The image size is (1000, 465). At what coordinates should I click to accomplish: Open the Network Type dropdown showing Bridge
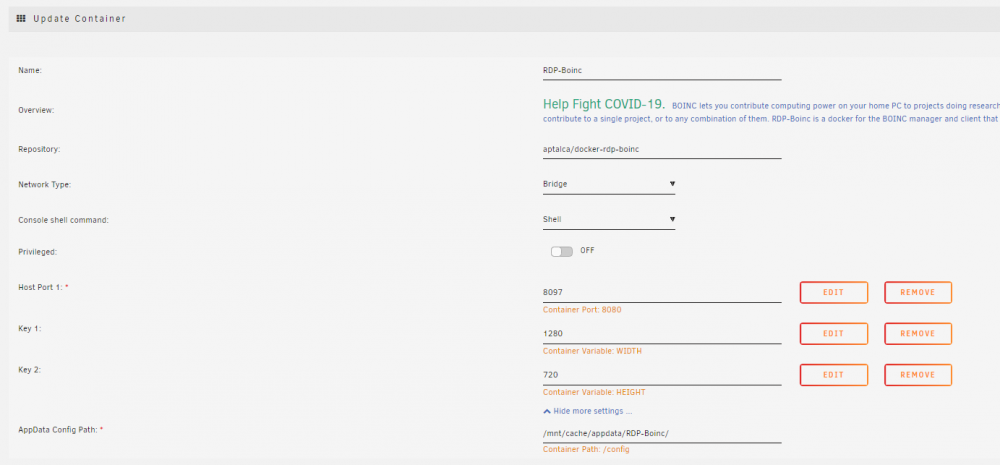click(x=608, y=184)
